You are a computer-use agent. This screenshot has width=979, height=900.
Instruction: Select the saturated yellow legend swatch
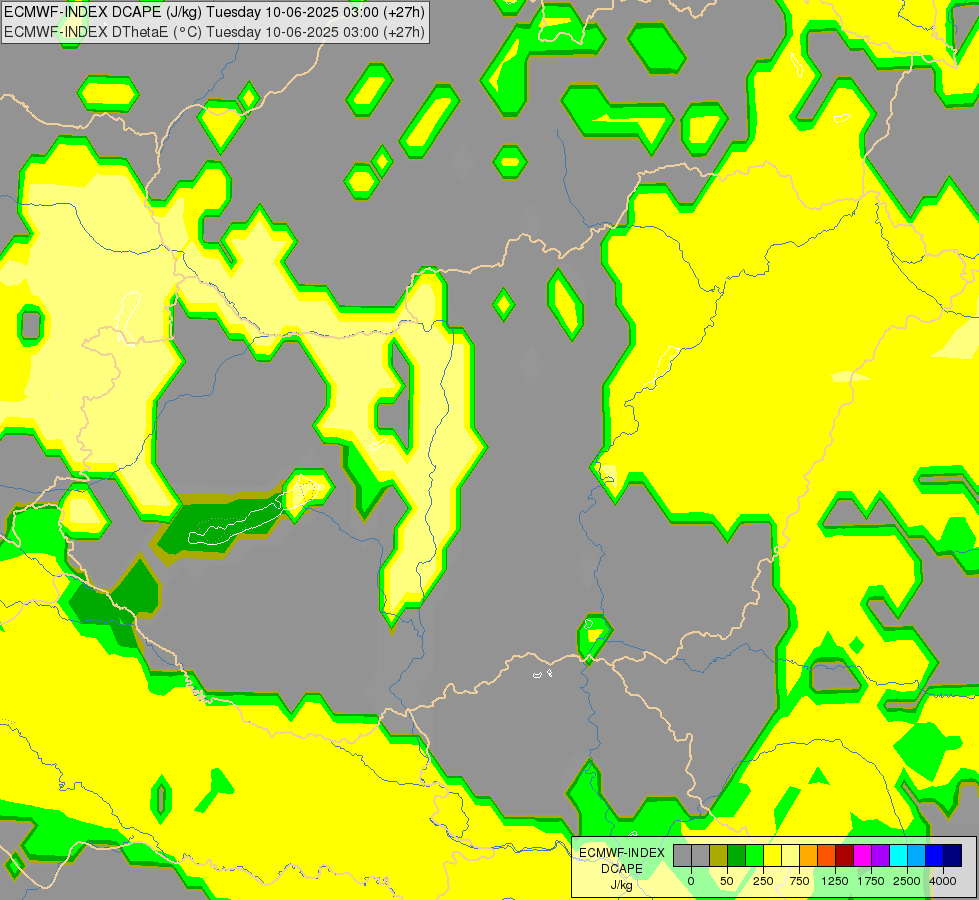[773, 856]
